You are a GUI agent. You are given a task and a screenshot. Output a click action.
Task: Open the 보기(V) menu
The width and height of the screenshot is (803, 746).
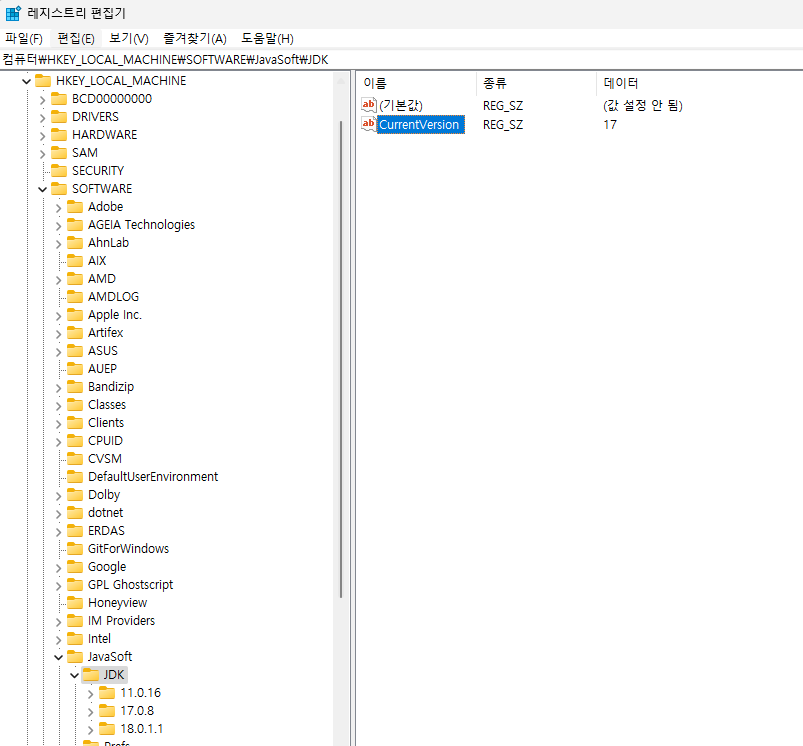(x=129, y=39)
